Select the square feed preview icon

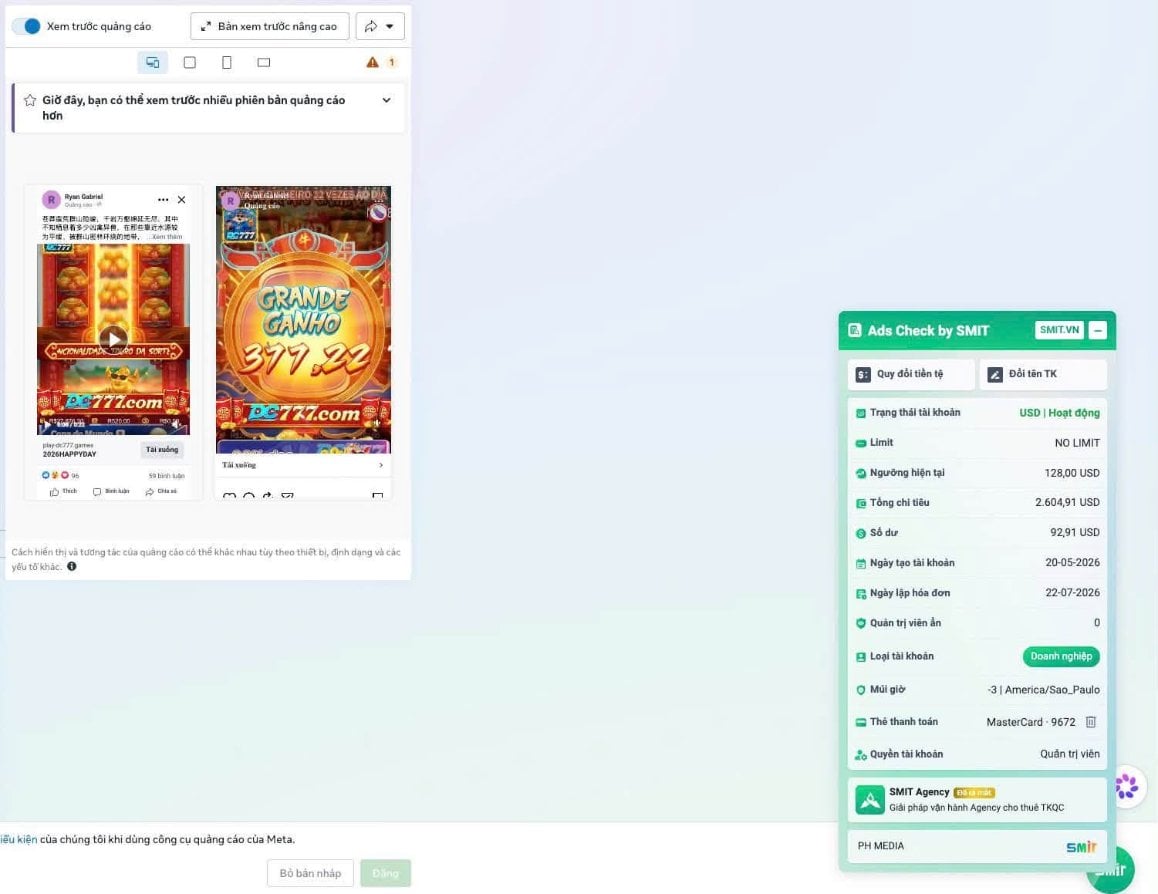coord(190,63)
